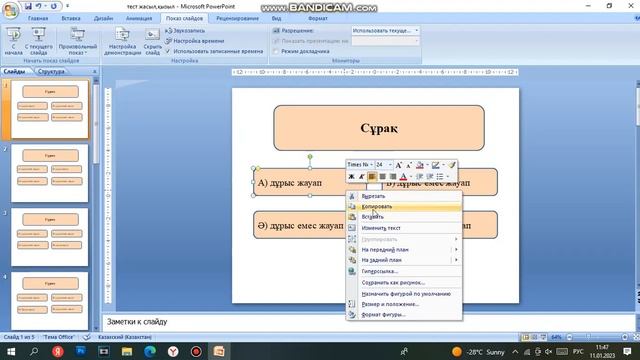The image size is (640, 360).
Task: Open Настройка времени rehearse timings
Action: click(x=195, y=41)
